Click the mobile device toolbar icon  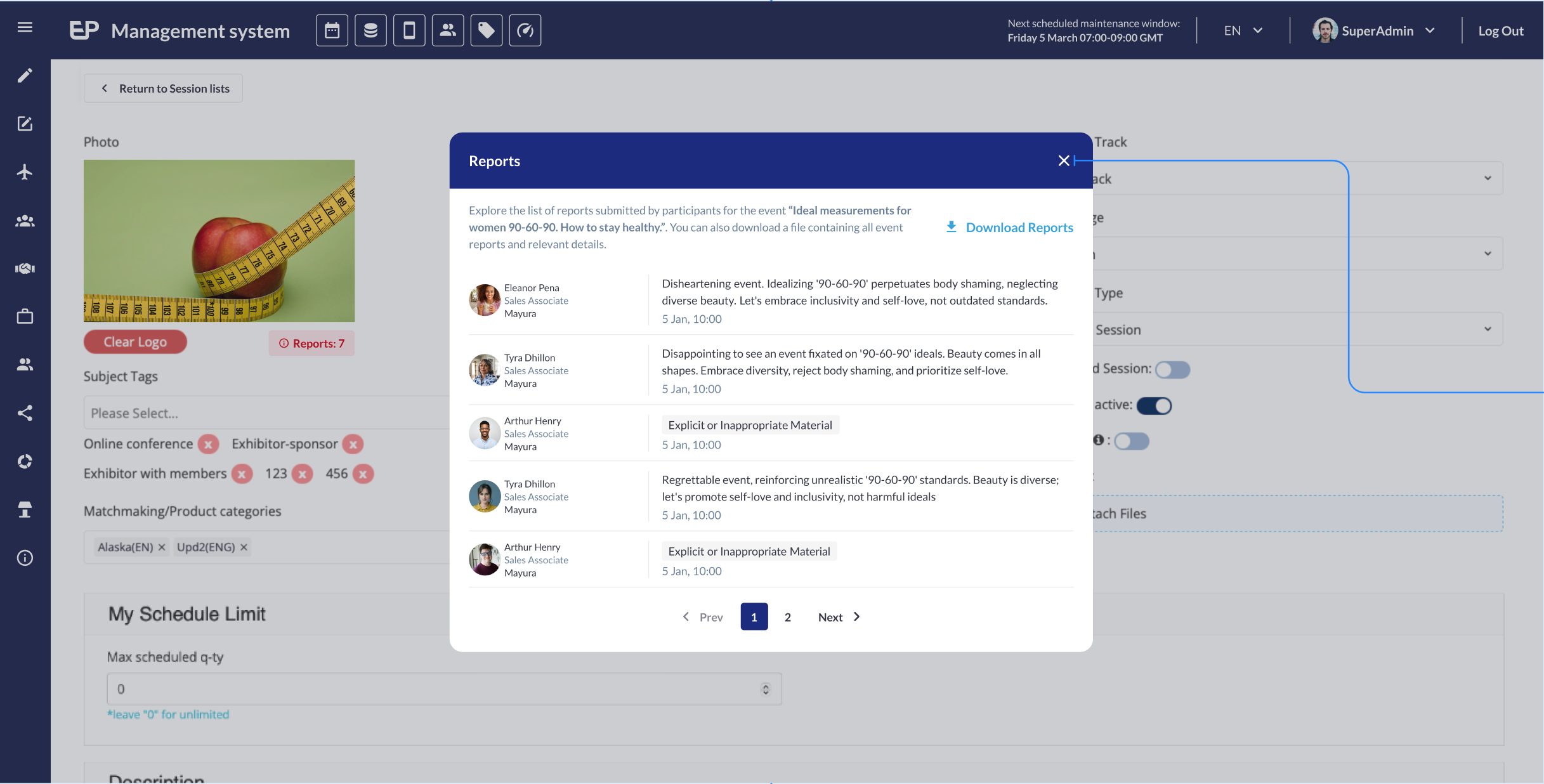pos(409,30)
